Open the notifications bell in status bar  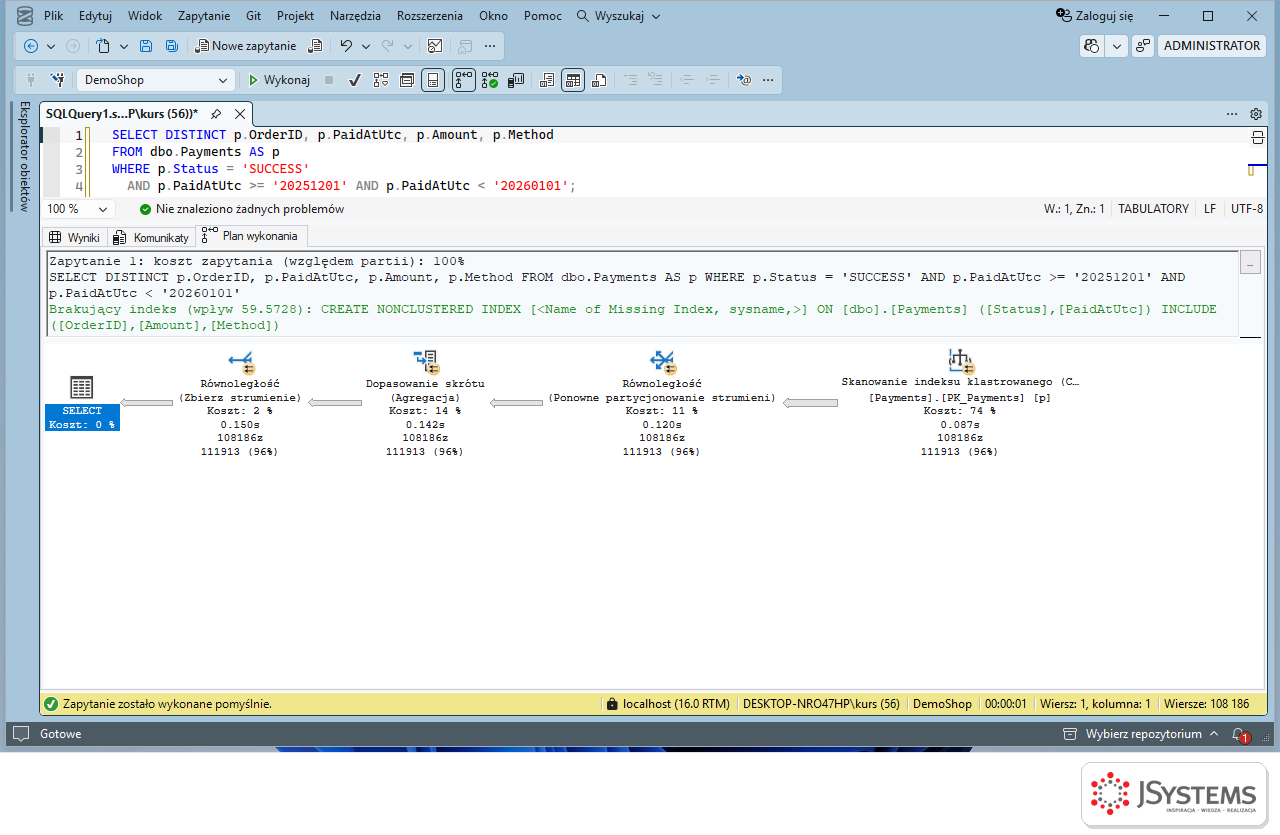click(x=1239, y=734)
